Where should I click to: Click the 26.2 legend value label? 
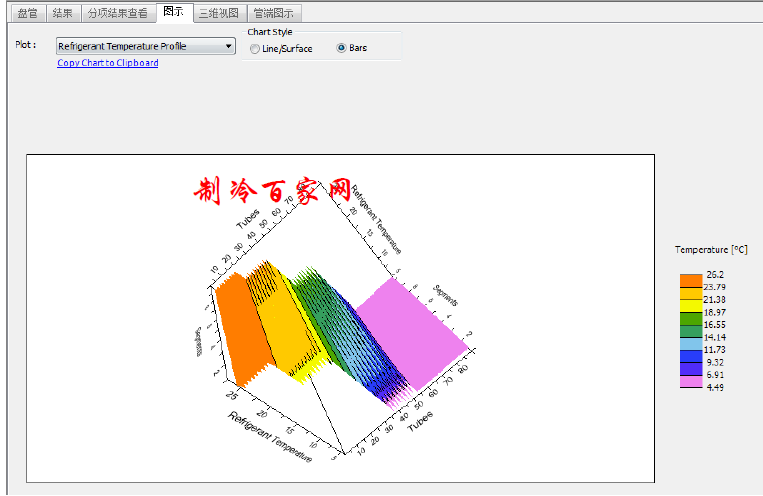pyautogui.click(x=715, y=274)
